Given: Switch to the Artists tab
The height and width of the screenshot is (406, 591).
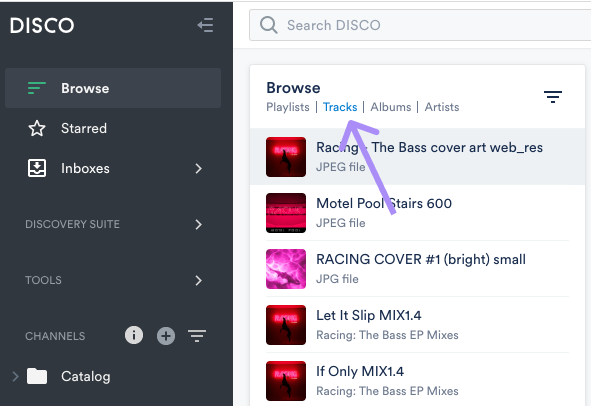Looking at the screenshot, I should point(442,107).
